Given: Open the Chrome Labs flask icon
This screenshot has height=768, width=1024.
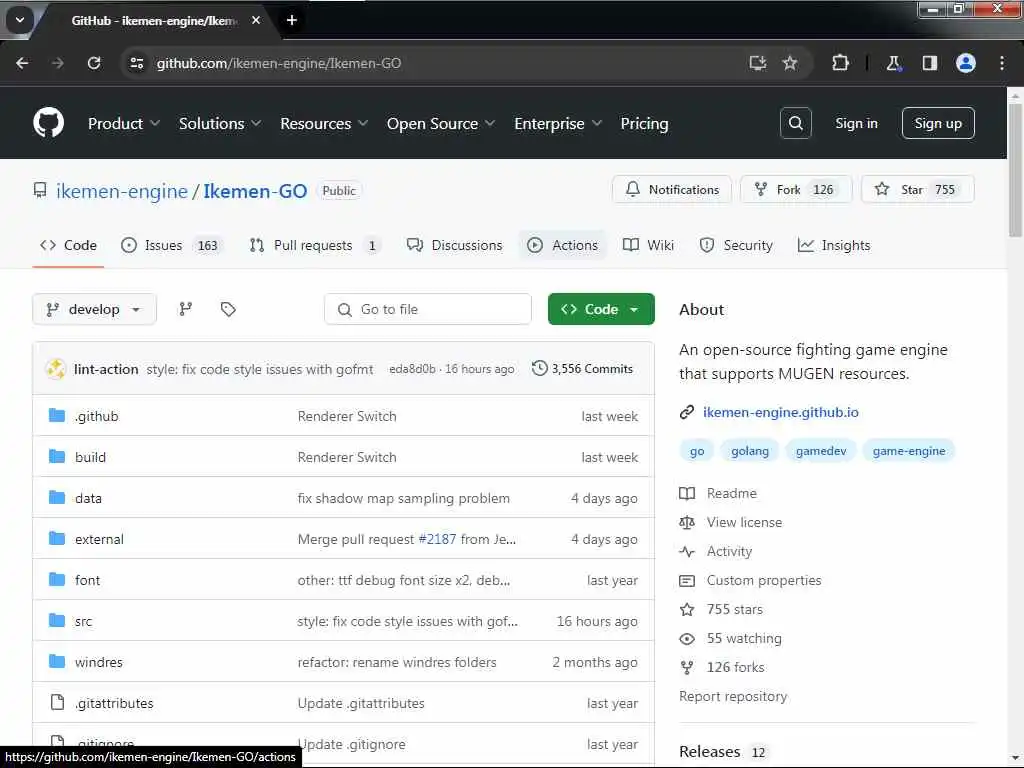Looking at the screenshot, I should [893, 63].
